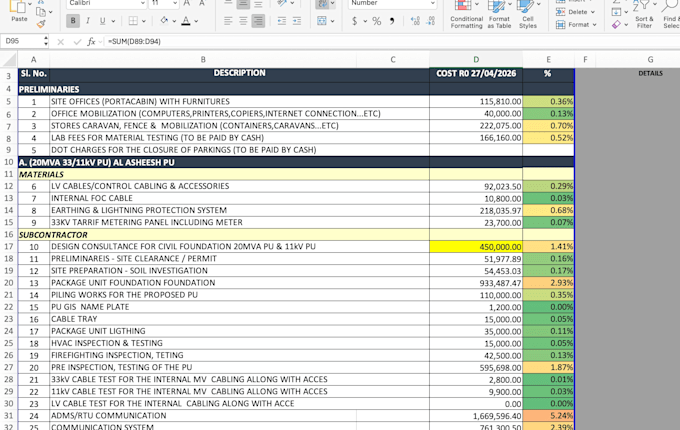The width and height of the screenshot is (680, 430).
Task: Click the percentage cell 5.24%
Action: (548, 416)
